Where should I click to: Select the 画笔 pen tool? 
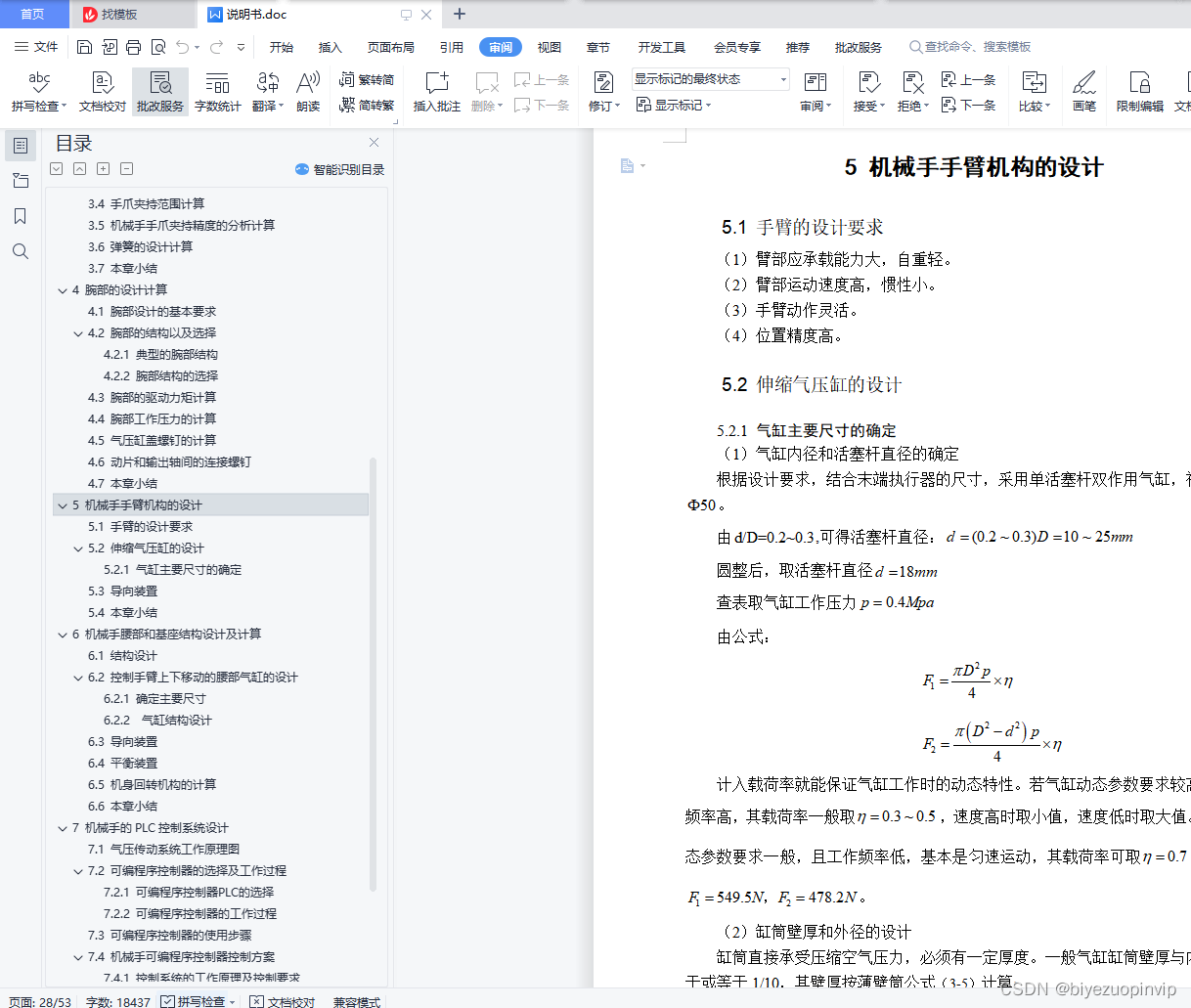(1084, 92)
